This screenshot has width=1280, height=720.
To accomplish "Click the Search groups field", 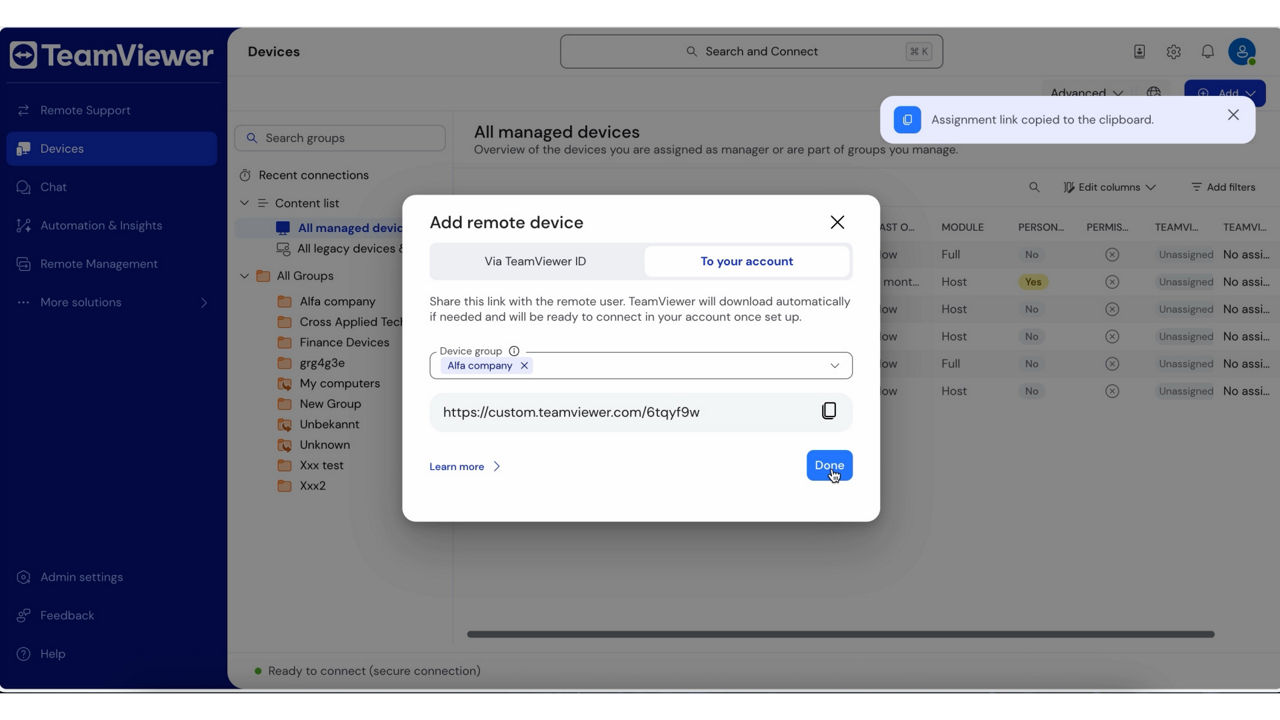I will click(x=340, y=138).
